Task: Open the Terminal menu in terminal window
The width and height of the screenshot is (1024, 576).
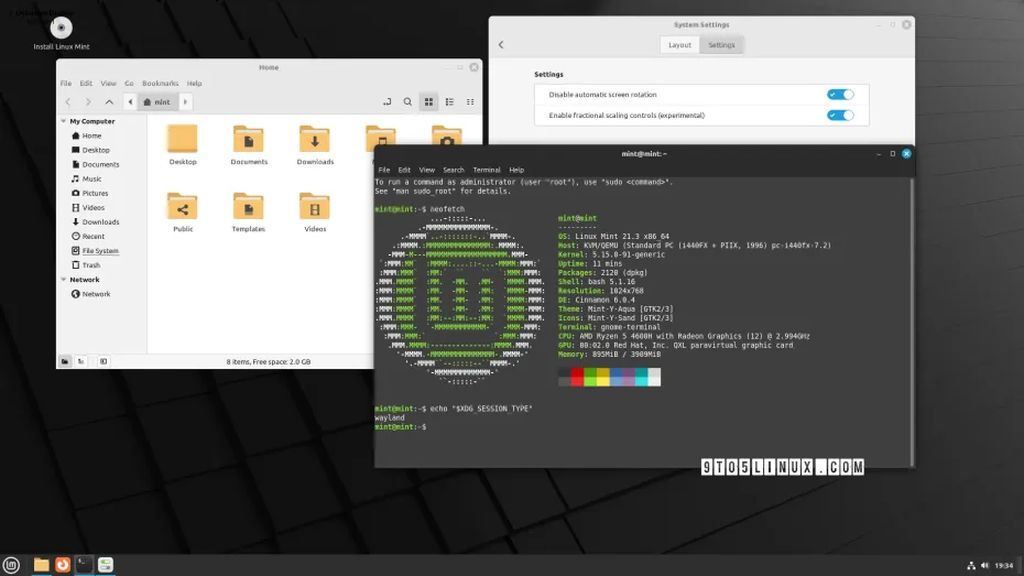Action: pyautogui.click(x=487, y=170)
